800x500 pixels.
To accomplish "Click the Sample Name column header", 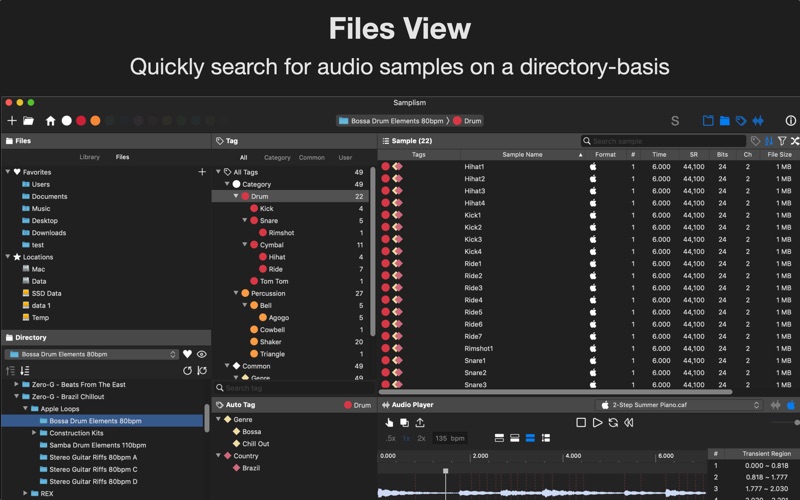I will pyautogui.click(x=522, y=155).
